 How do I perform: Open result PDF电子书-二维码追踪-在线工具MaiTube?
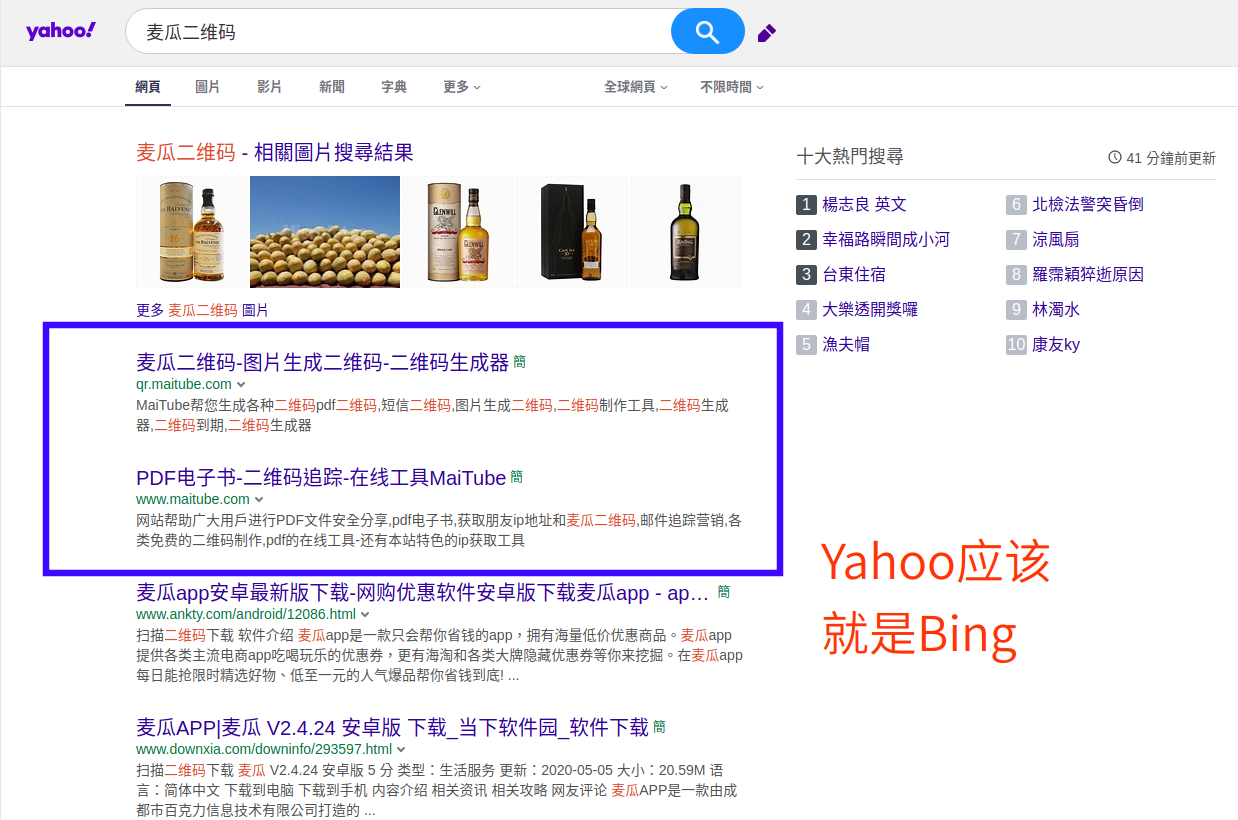321,478
